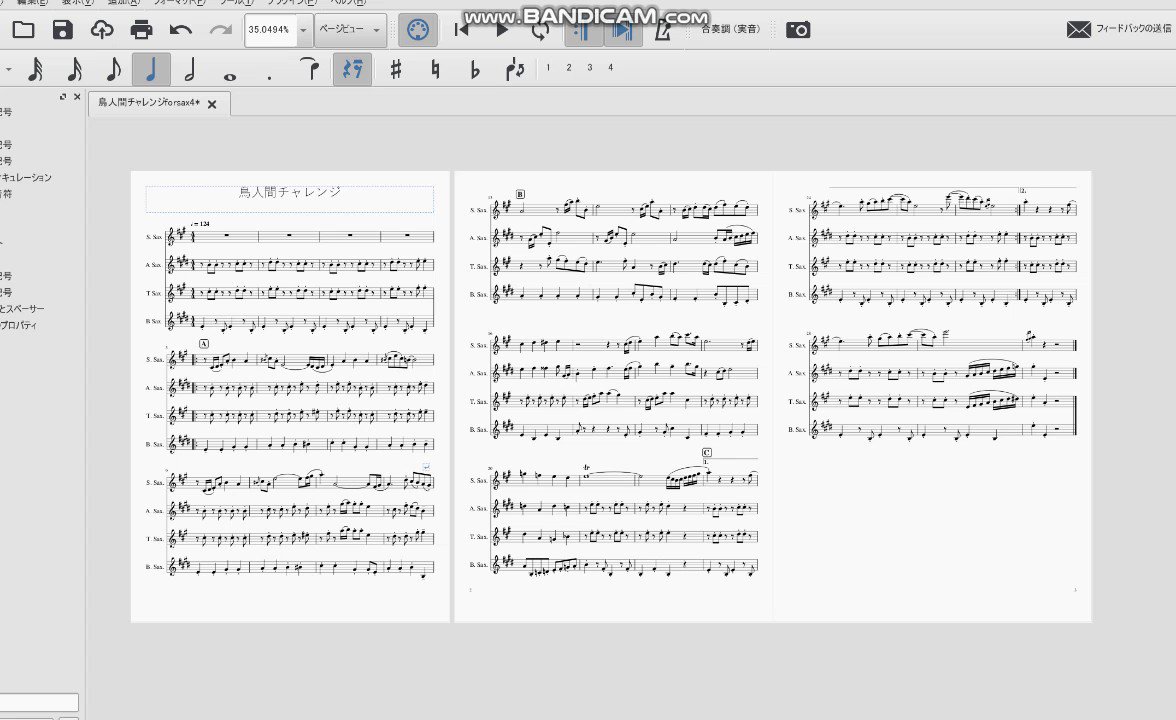Apply flat accidental
This screenshot has height=720, width=1176.
(x=475, y=70)
